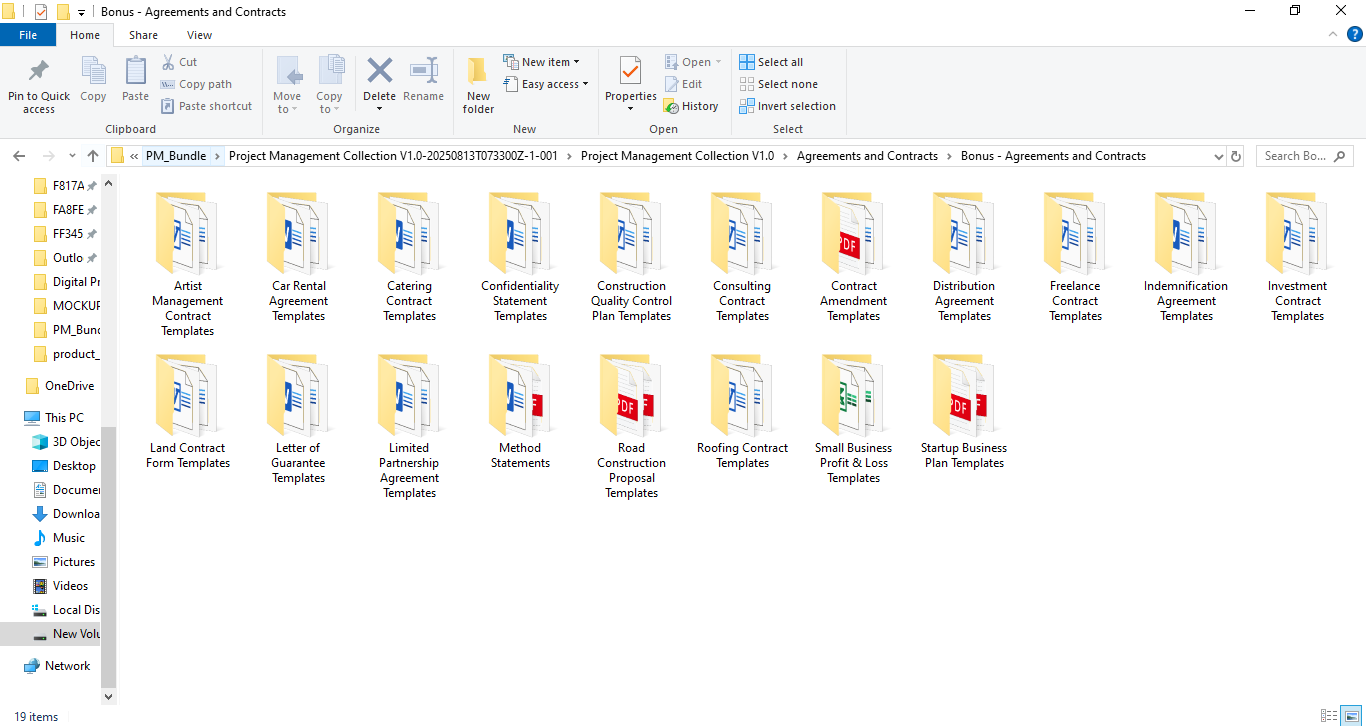Click the Up one level arrow
This screenshot has width=1366, height=726.
[x=93, y=156]
